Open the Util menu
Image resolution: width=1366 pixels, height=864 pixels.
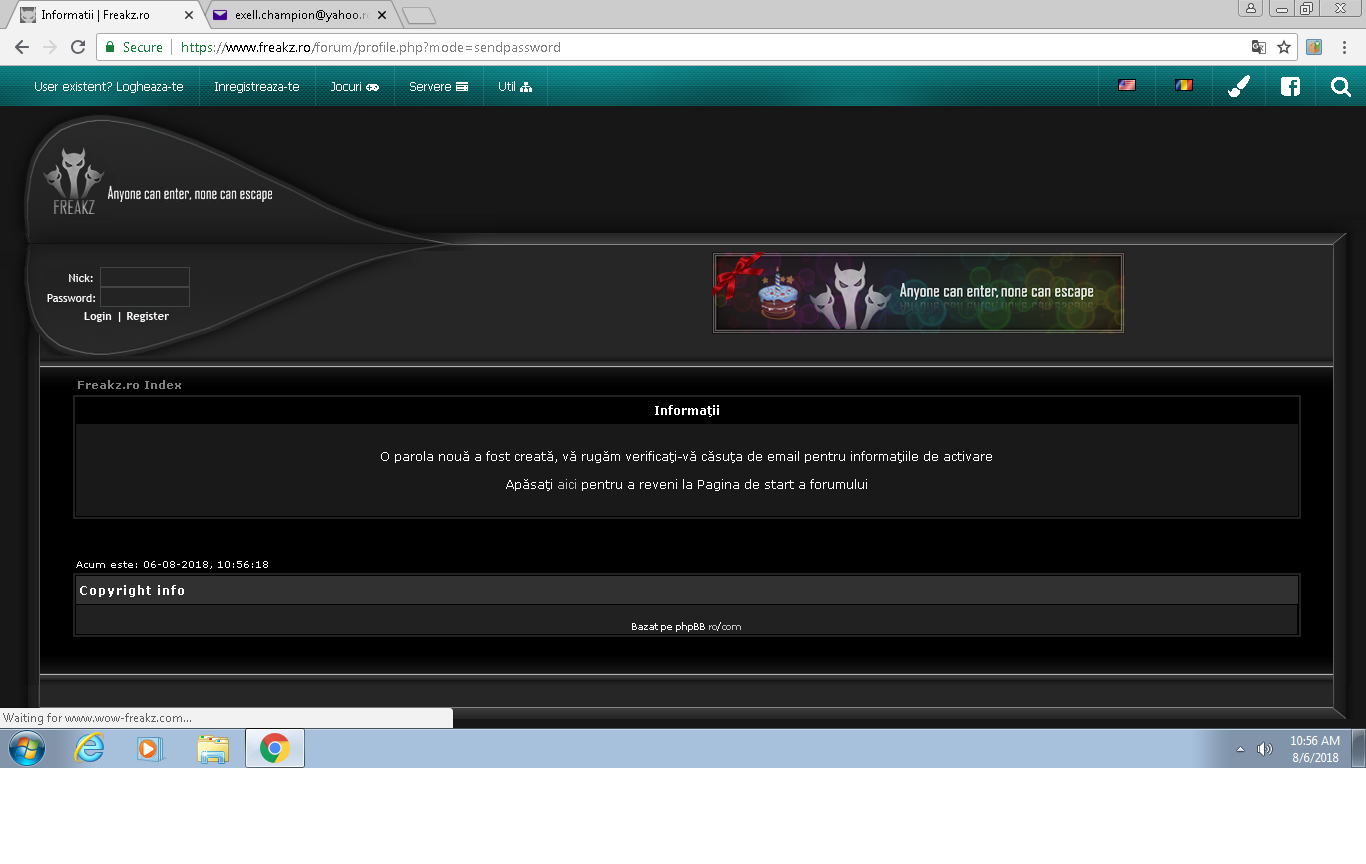pyautogui.click(x=515, y=87)
